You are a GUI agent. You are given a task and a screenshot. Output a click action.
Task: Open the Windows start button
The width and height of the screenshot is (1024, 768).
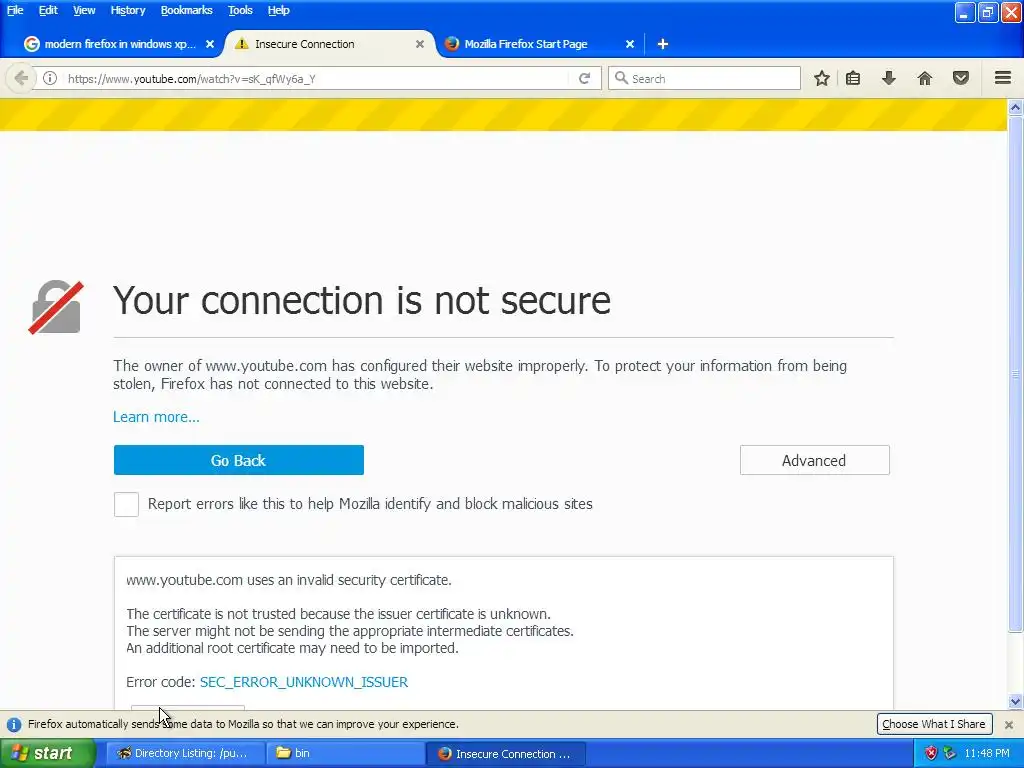point(47,754)
